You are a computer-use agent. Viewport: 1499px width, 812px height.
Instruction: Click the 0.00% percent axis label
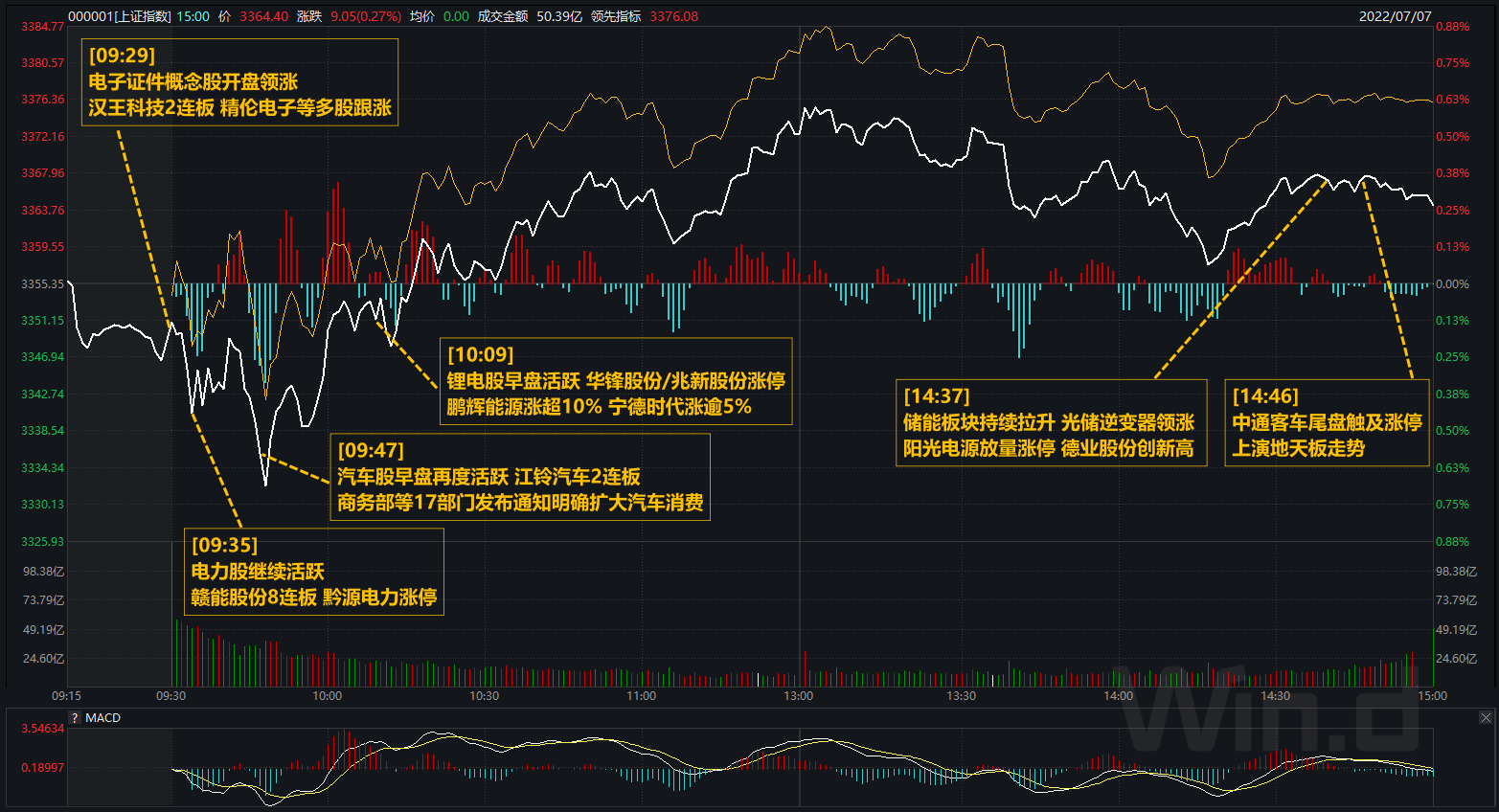pos(1452,284)
